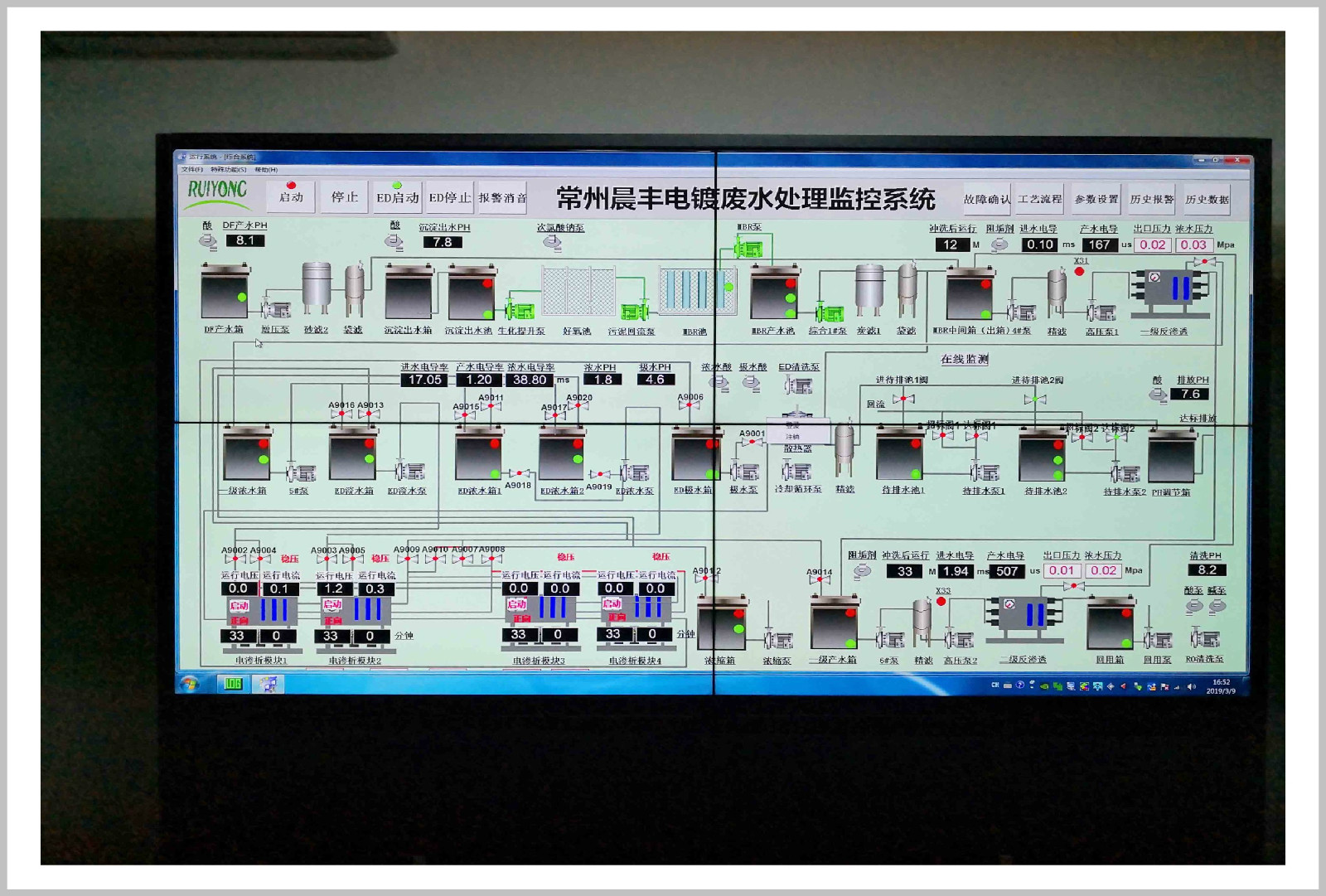Click the 5#泵 pump icon
This screenshot has width=1326, height=896.
point(301,472)
